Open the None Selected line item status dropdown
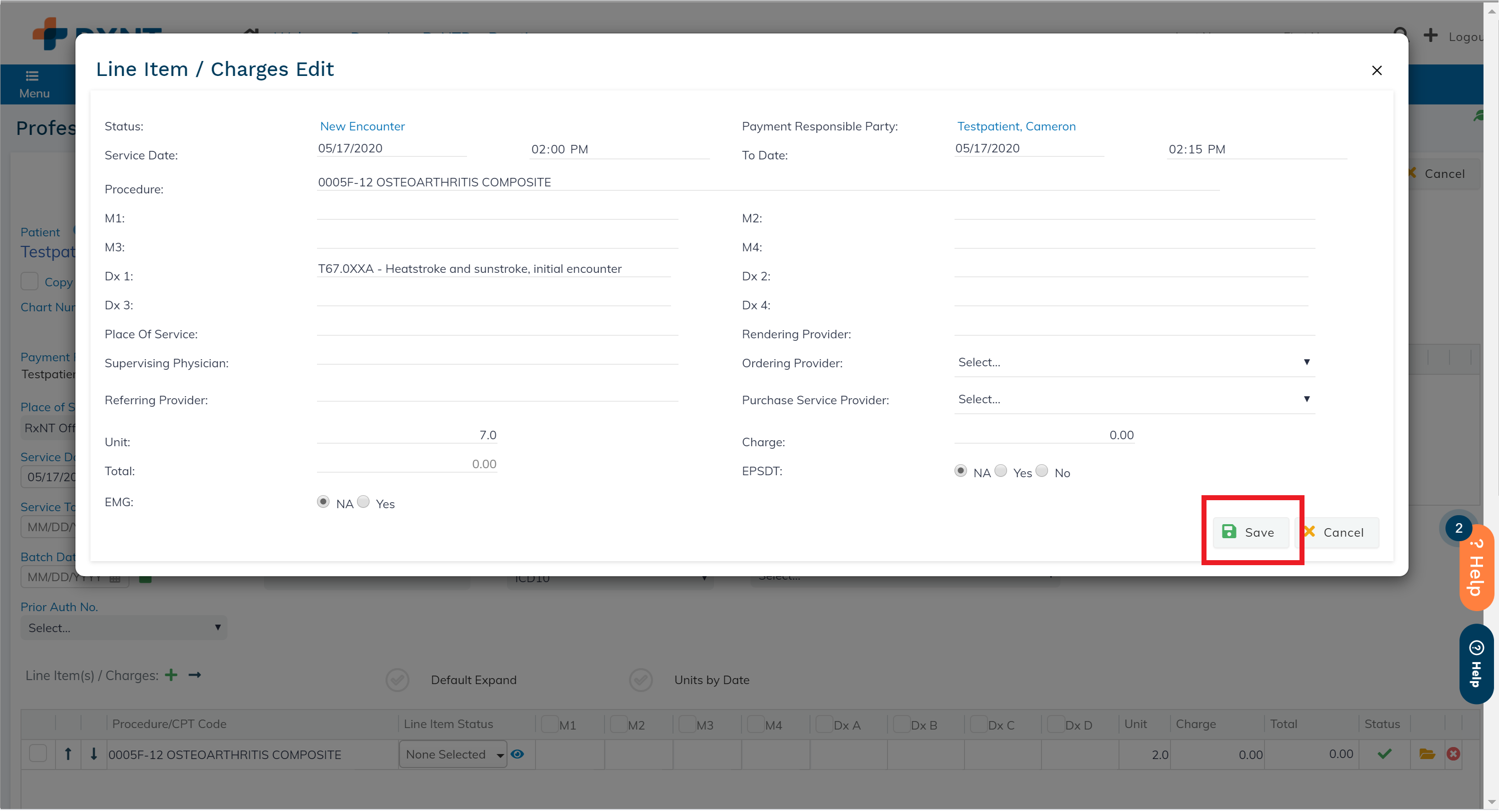 [452, 755]
